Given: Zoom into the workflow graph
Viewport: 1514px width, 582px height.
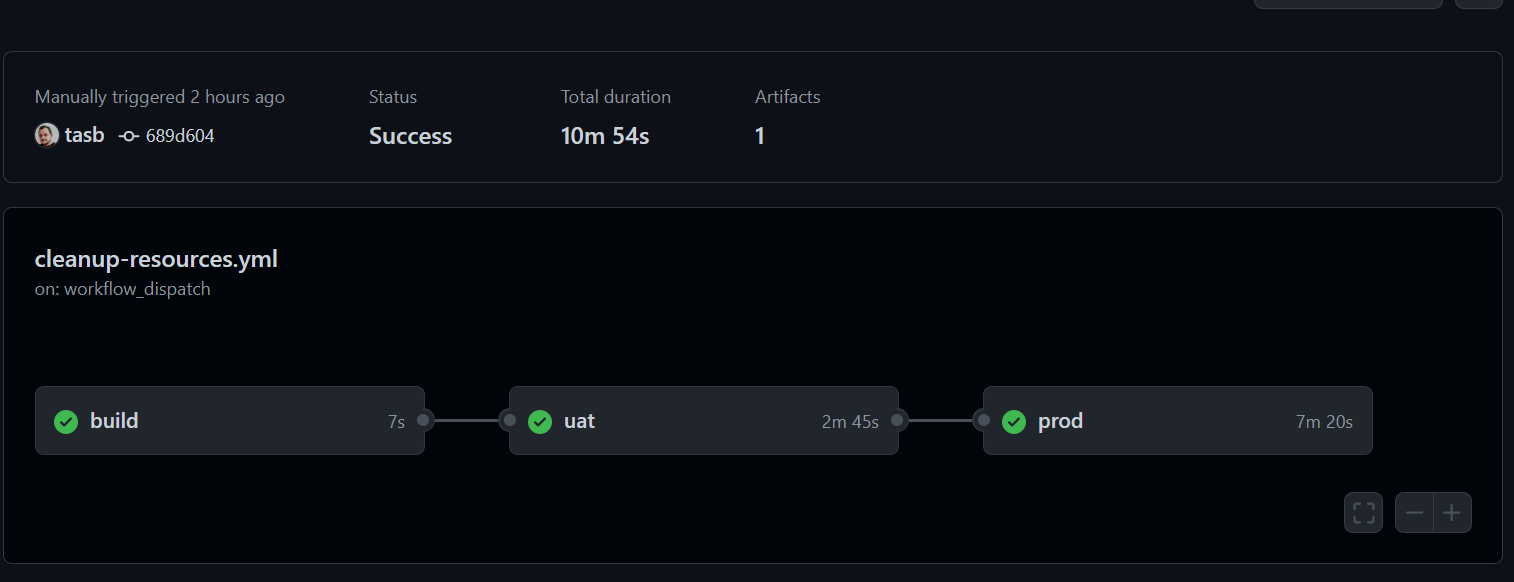Looking at the screenshot, I should [1452, 512].
